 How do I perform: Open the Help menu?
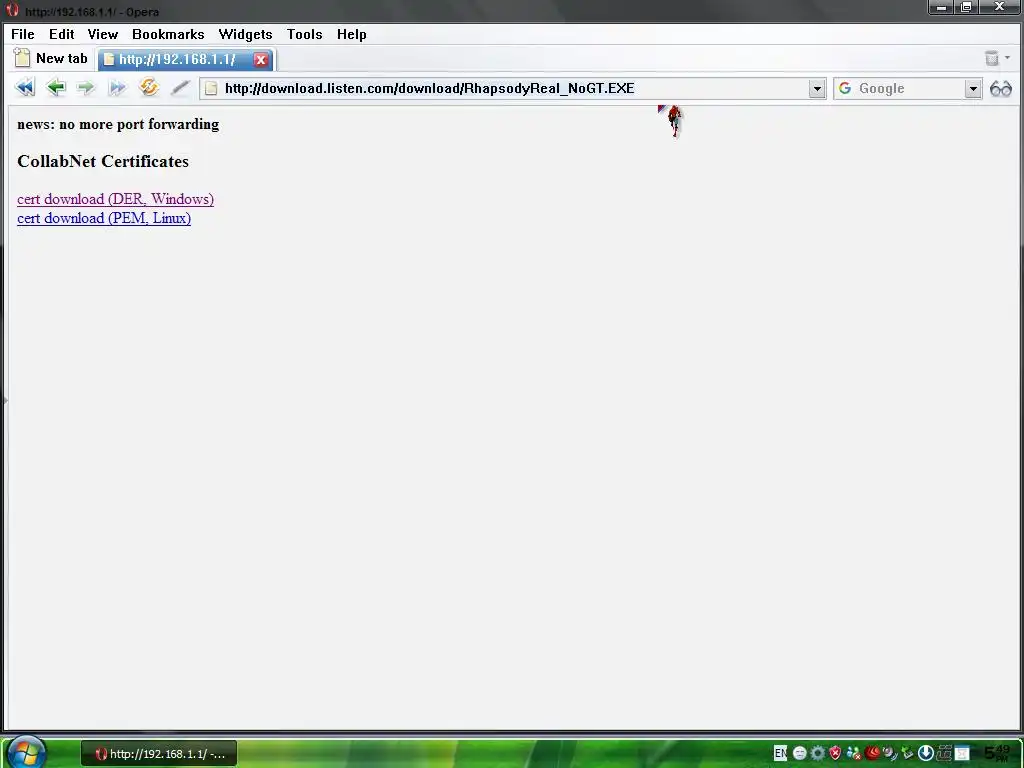(351, 34)
